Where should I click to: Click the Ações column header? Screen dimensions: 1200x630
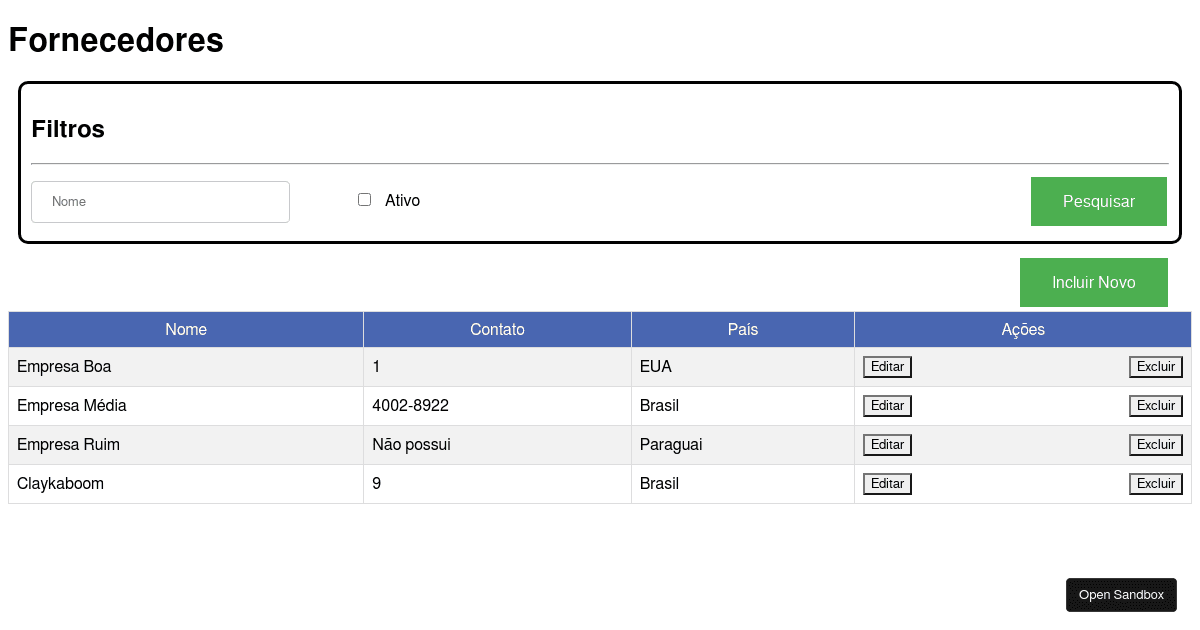[x=1022, y=329]
